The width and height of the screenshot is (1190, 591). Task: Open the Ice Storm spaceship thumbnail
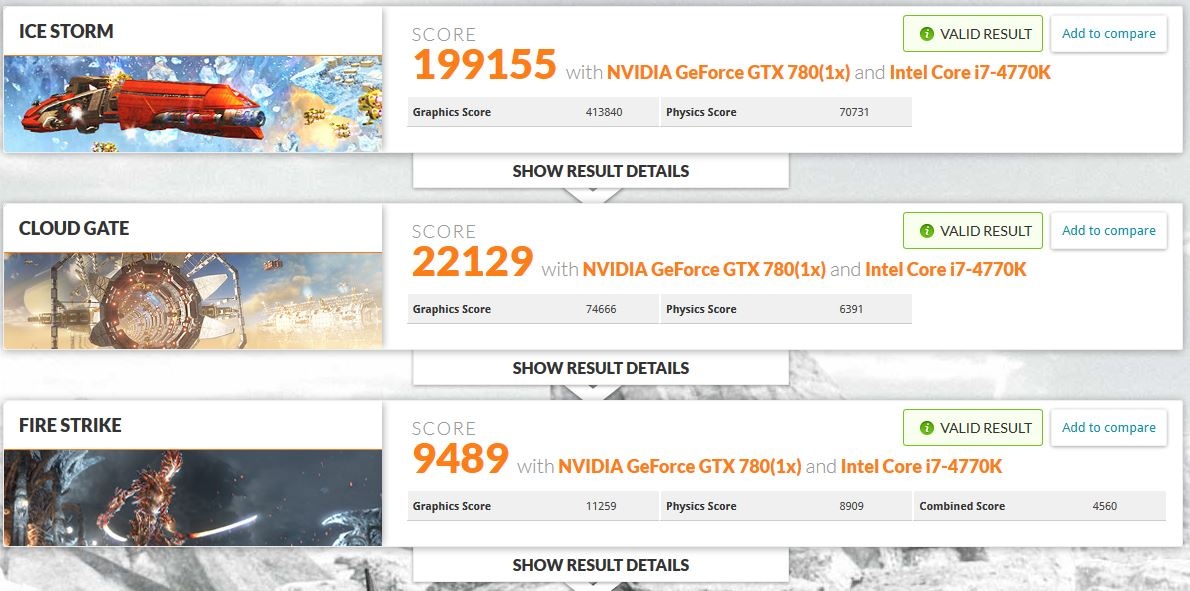(x=193, y=104)
